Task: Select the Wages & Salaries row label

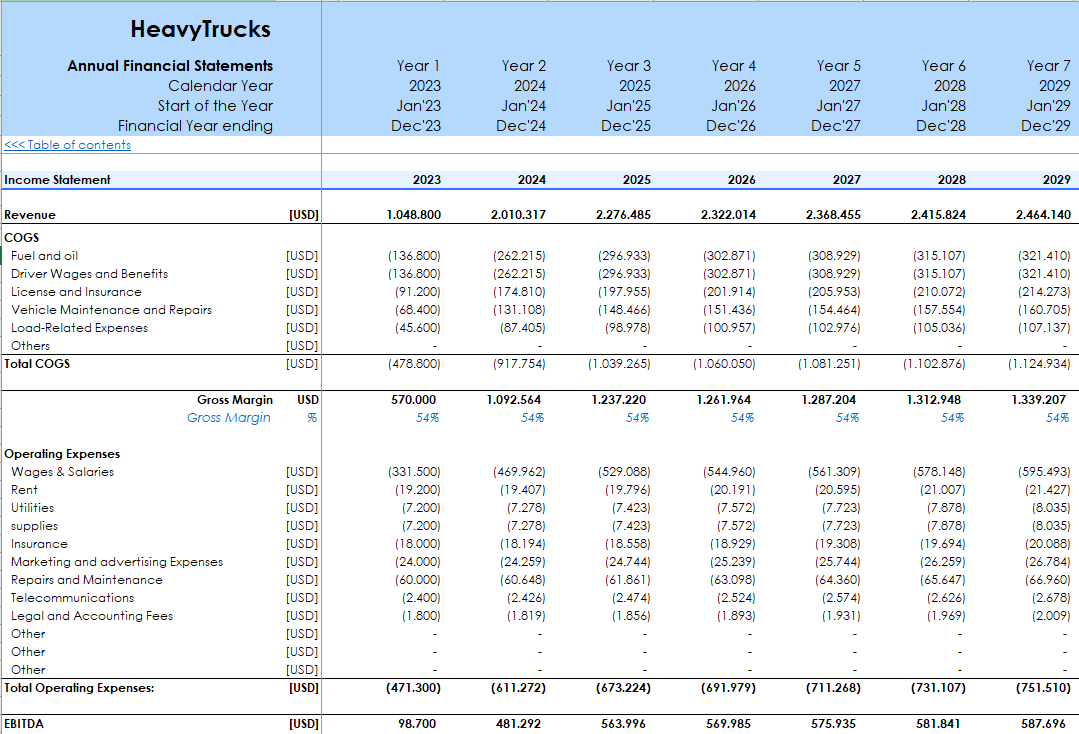Action: pos(62,472)
